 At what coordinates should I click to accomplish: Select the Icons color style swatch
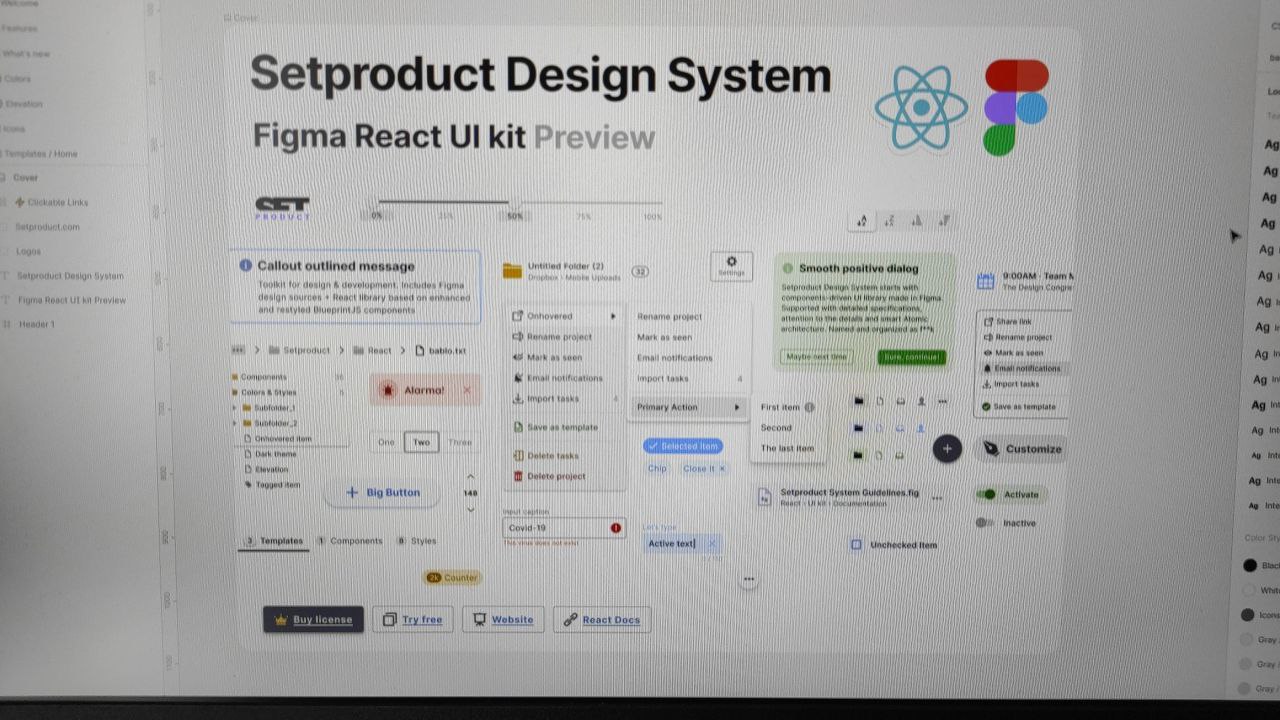pos(1248,614)
